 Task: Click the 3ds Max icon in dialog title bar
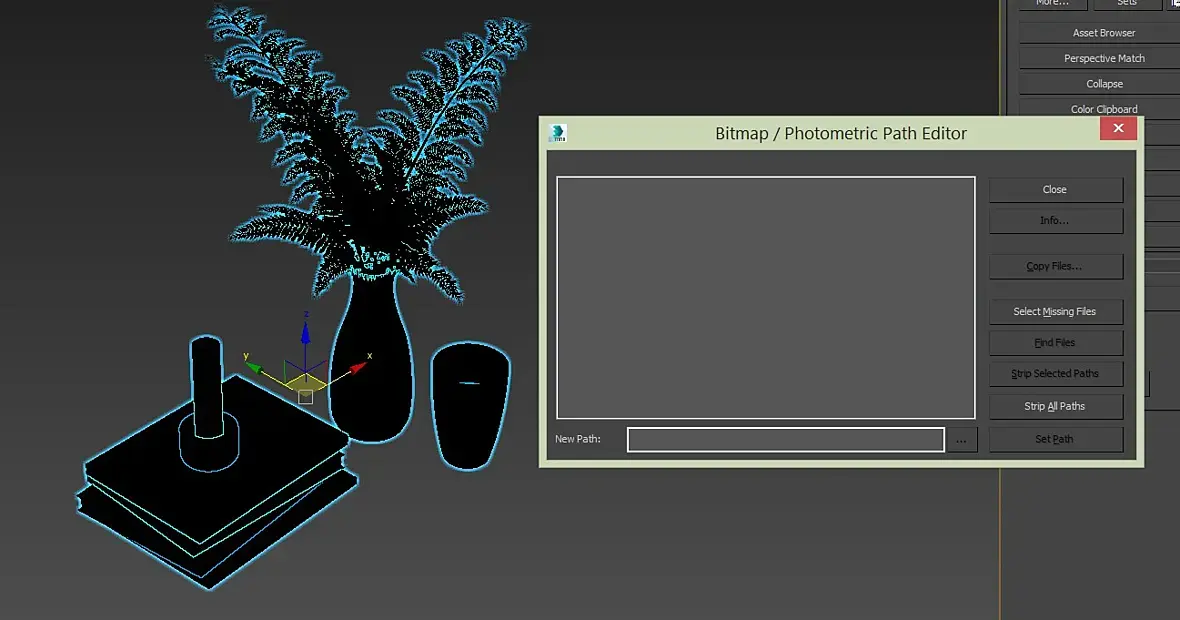coord(558,133)
